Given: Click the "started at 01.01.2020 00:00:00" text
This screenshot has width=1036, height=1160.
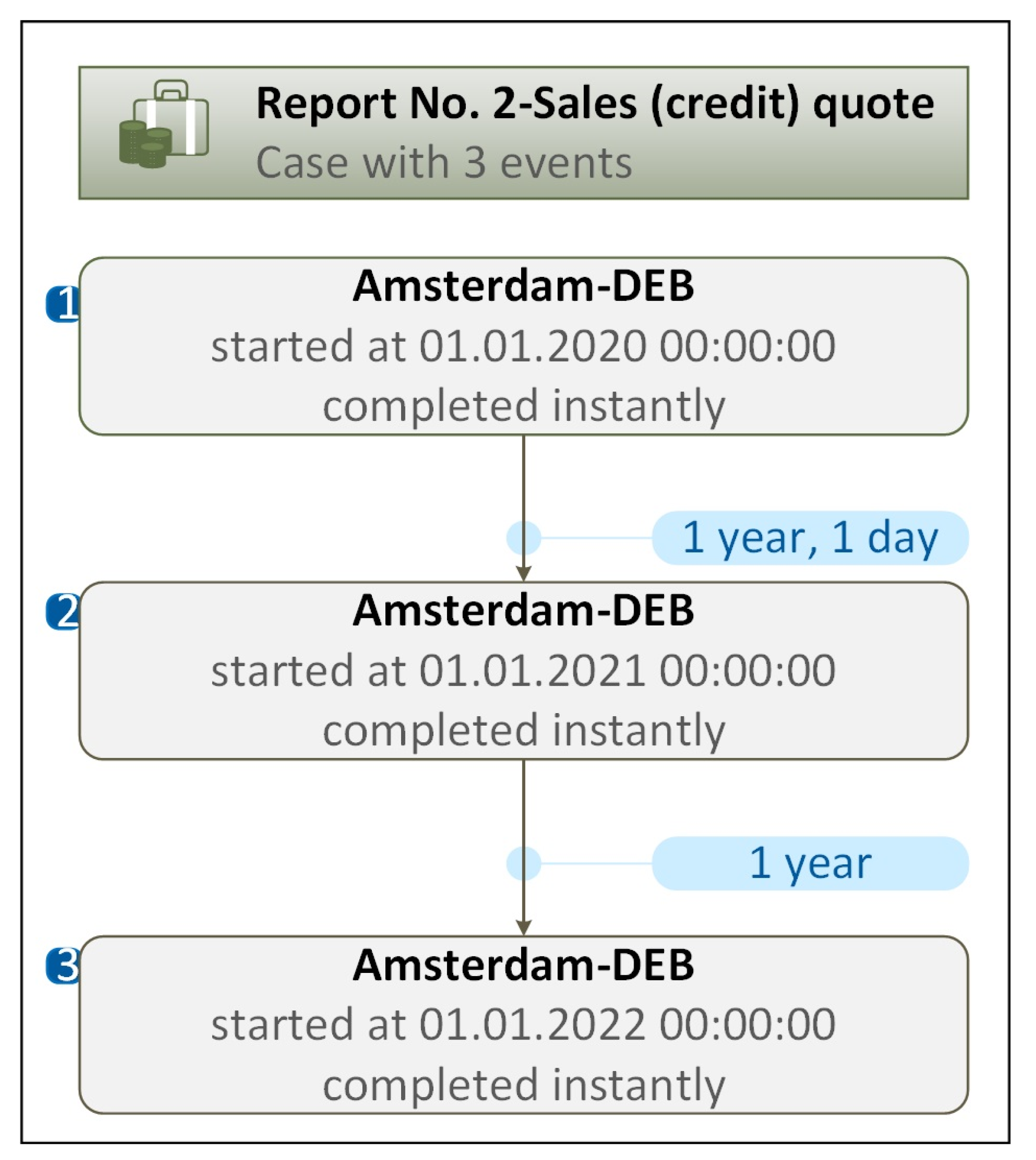Looking at the screenshot, I should click(523, 346).
